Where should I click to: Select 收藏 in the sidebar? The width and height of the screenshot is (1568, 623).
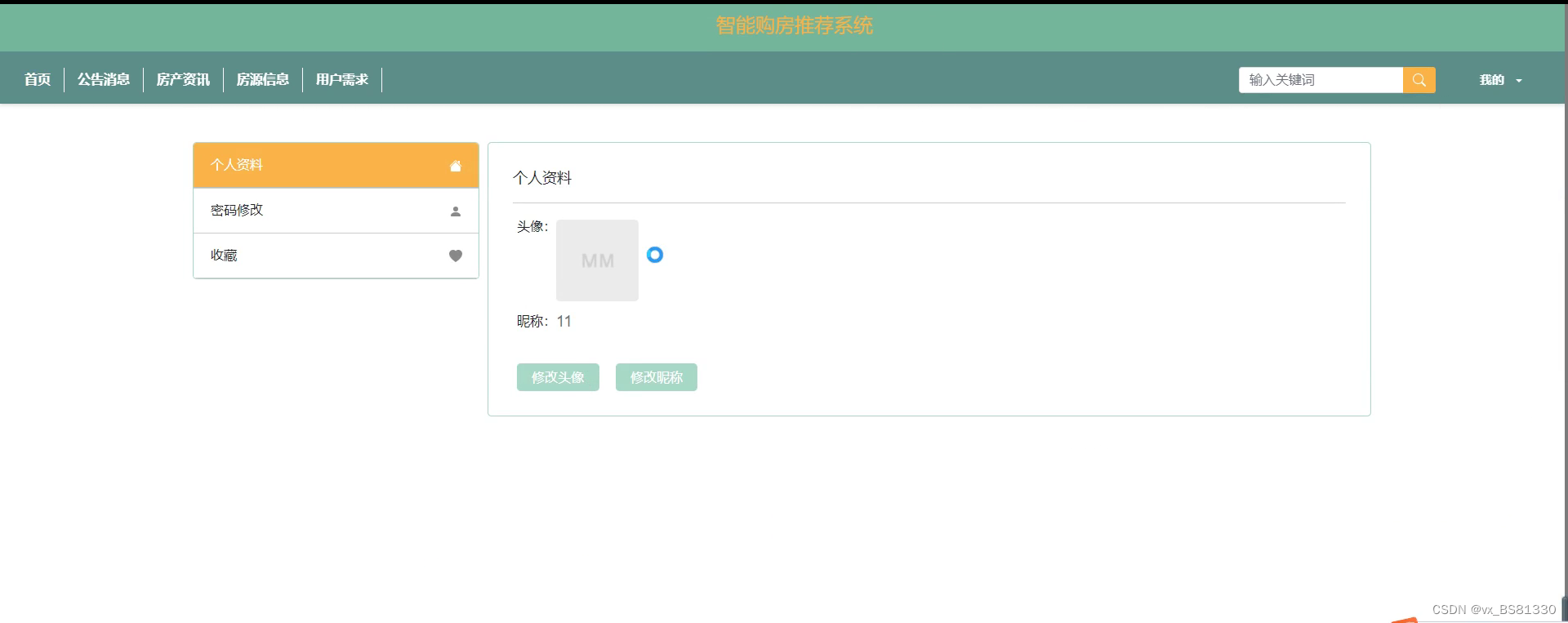336,256
